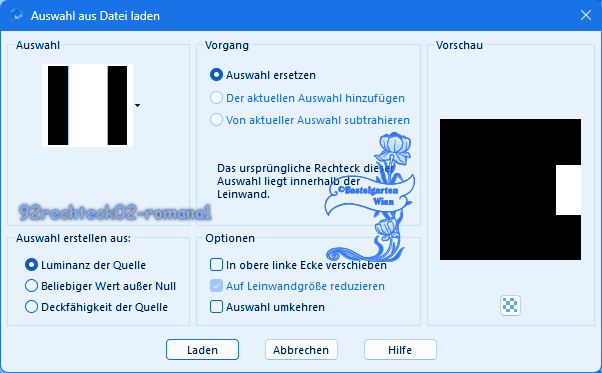Image resolution: width=602 pixels, height=373 pixels.
Task: Select Deckfähigkeit der Quelle option
Action: (x=31, y=307)
